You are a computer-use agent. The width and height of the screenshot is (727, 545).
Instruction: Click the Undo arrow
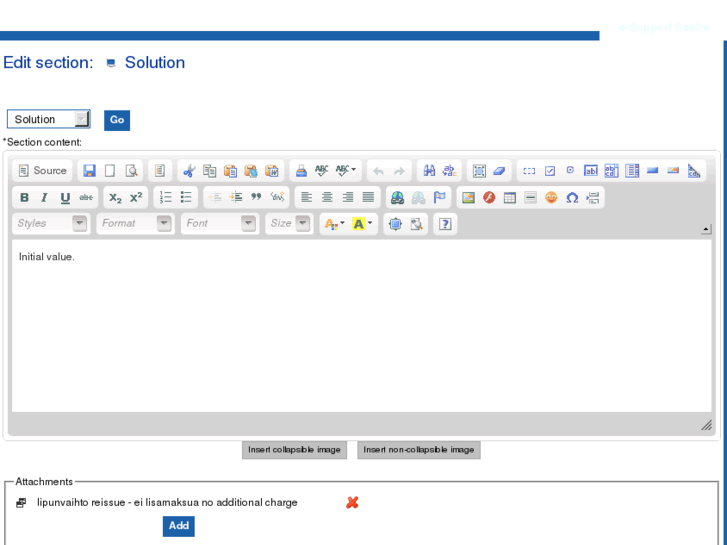coord(378,171)
